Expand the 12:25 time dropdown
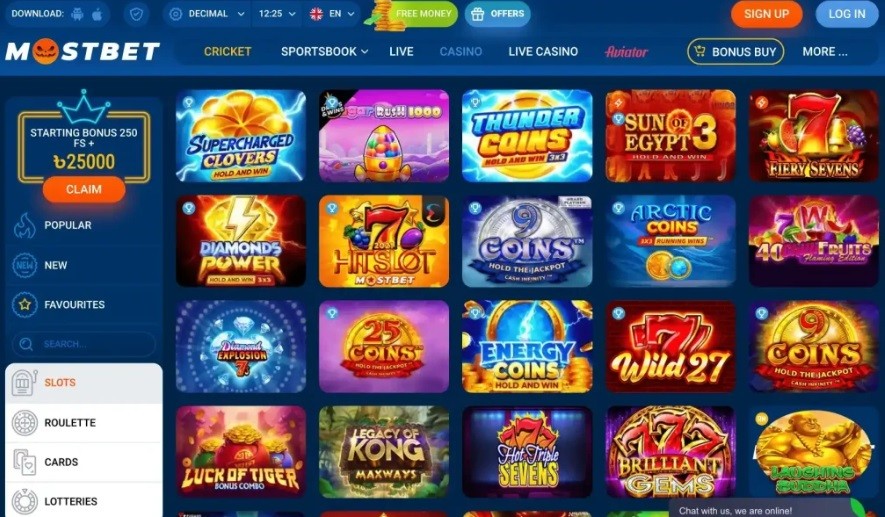885x517 pixels. (x=277, y=14)
